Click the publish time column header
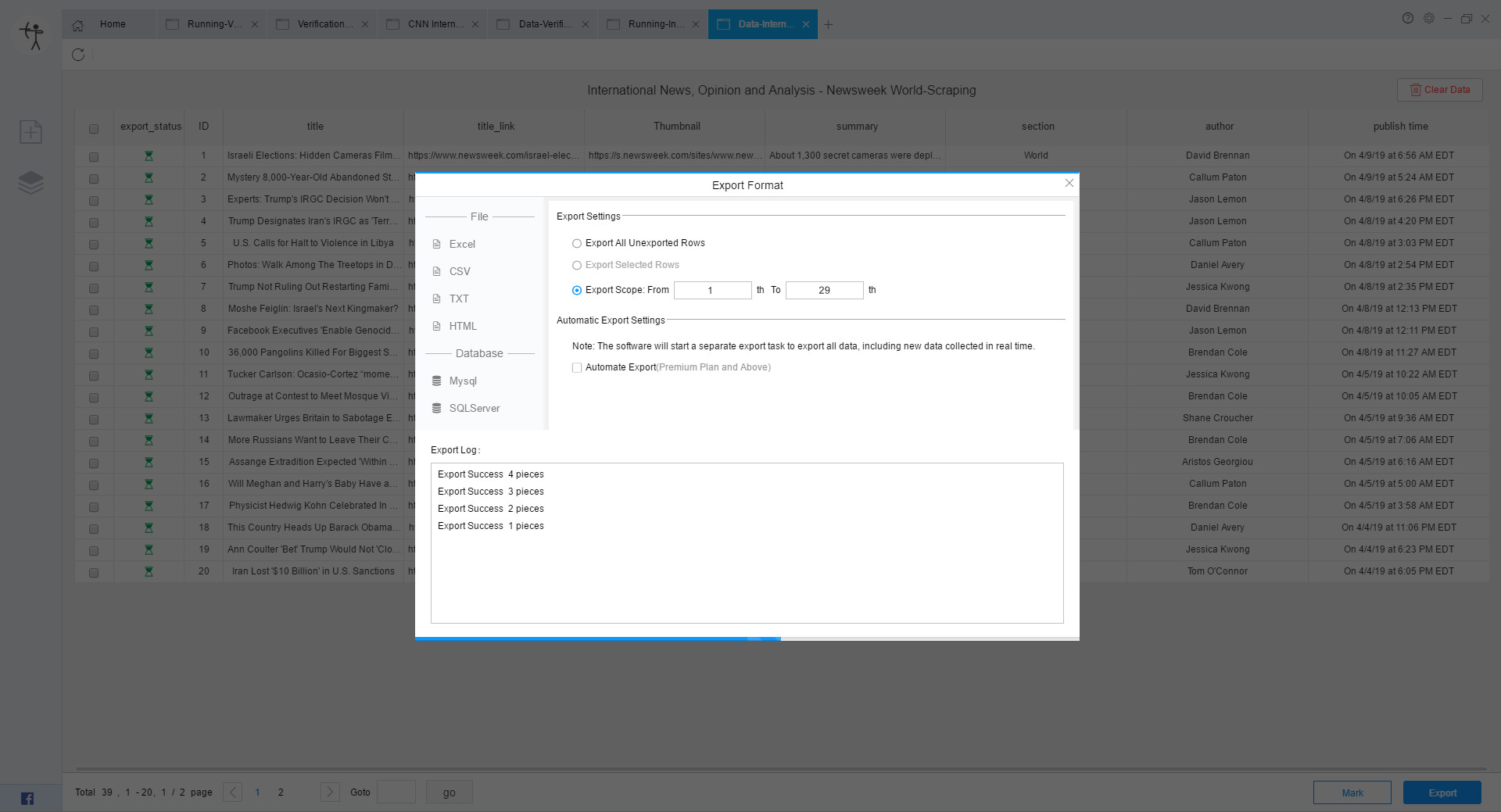 (x=1400, y=127)
